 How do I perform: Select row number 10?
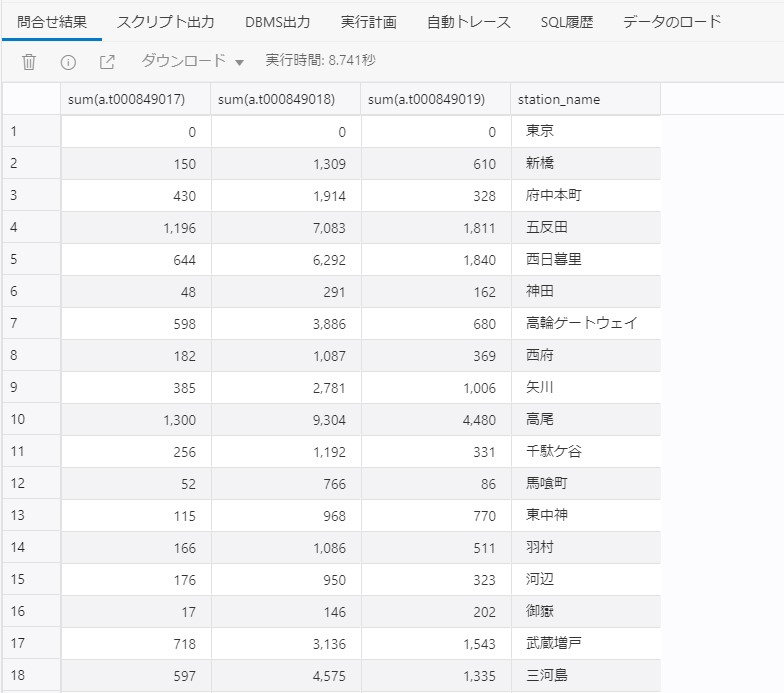pyautogui.click(x=30, y=420)
